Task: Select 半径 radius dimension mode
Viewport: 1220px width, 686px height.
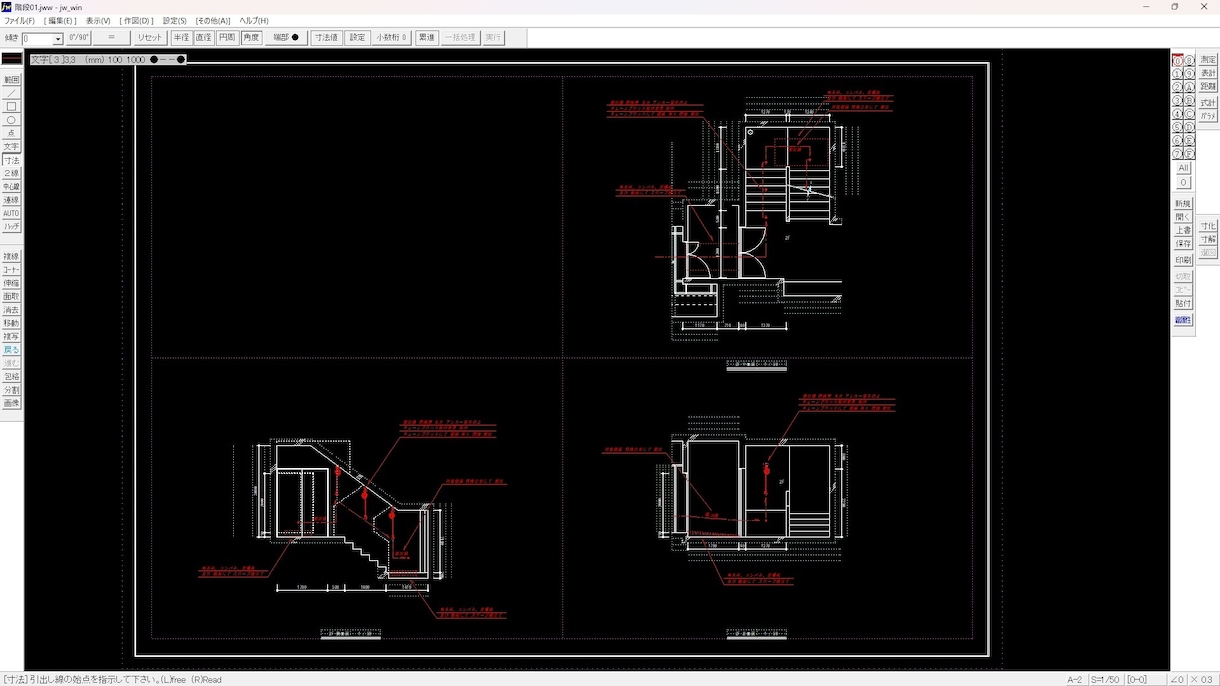Action: 181,37
